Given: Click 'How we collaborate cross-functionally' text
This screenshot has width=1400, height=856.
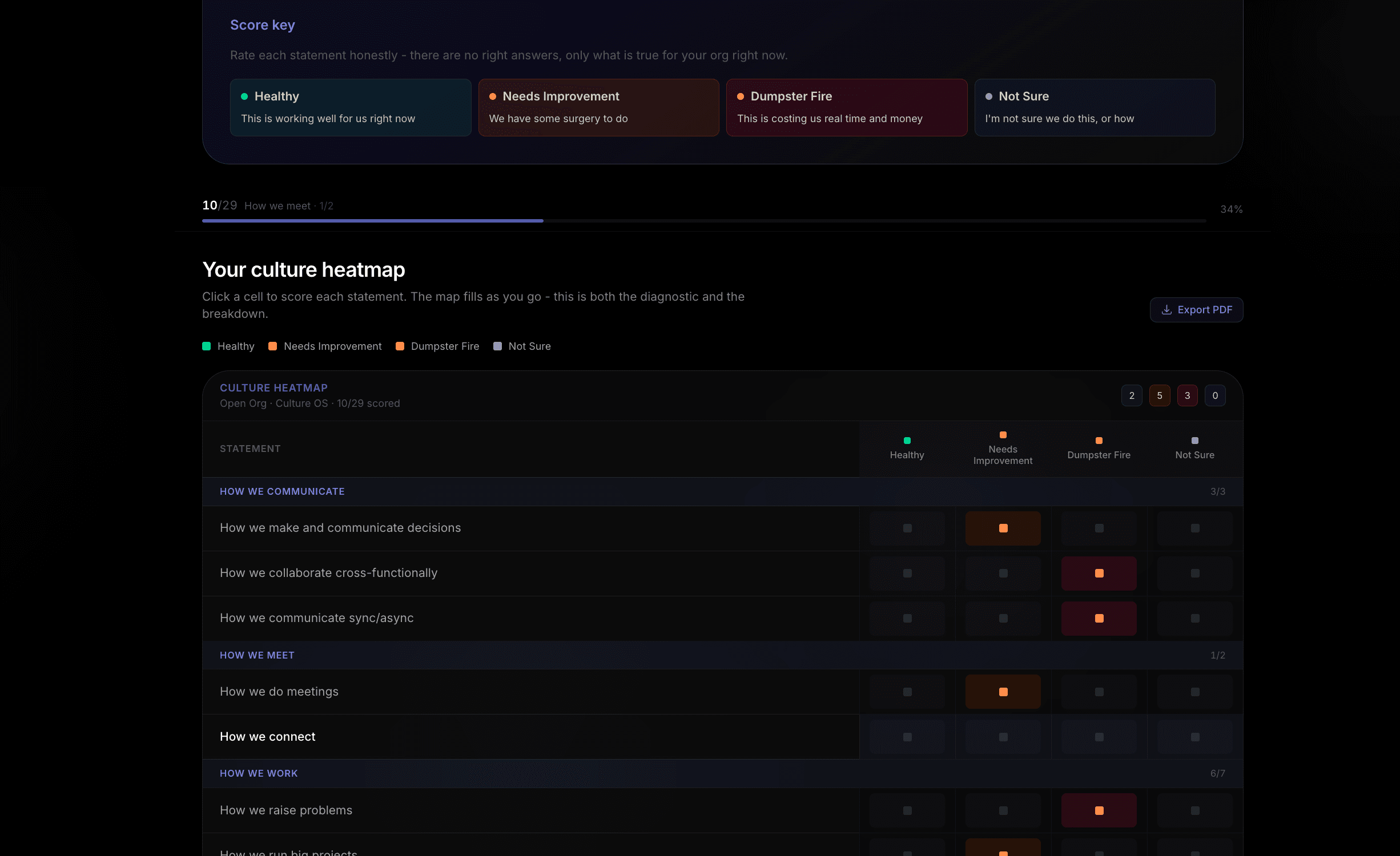Looking at the screenshot, I should tap(328, 573).
